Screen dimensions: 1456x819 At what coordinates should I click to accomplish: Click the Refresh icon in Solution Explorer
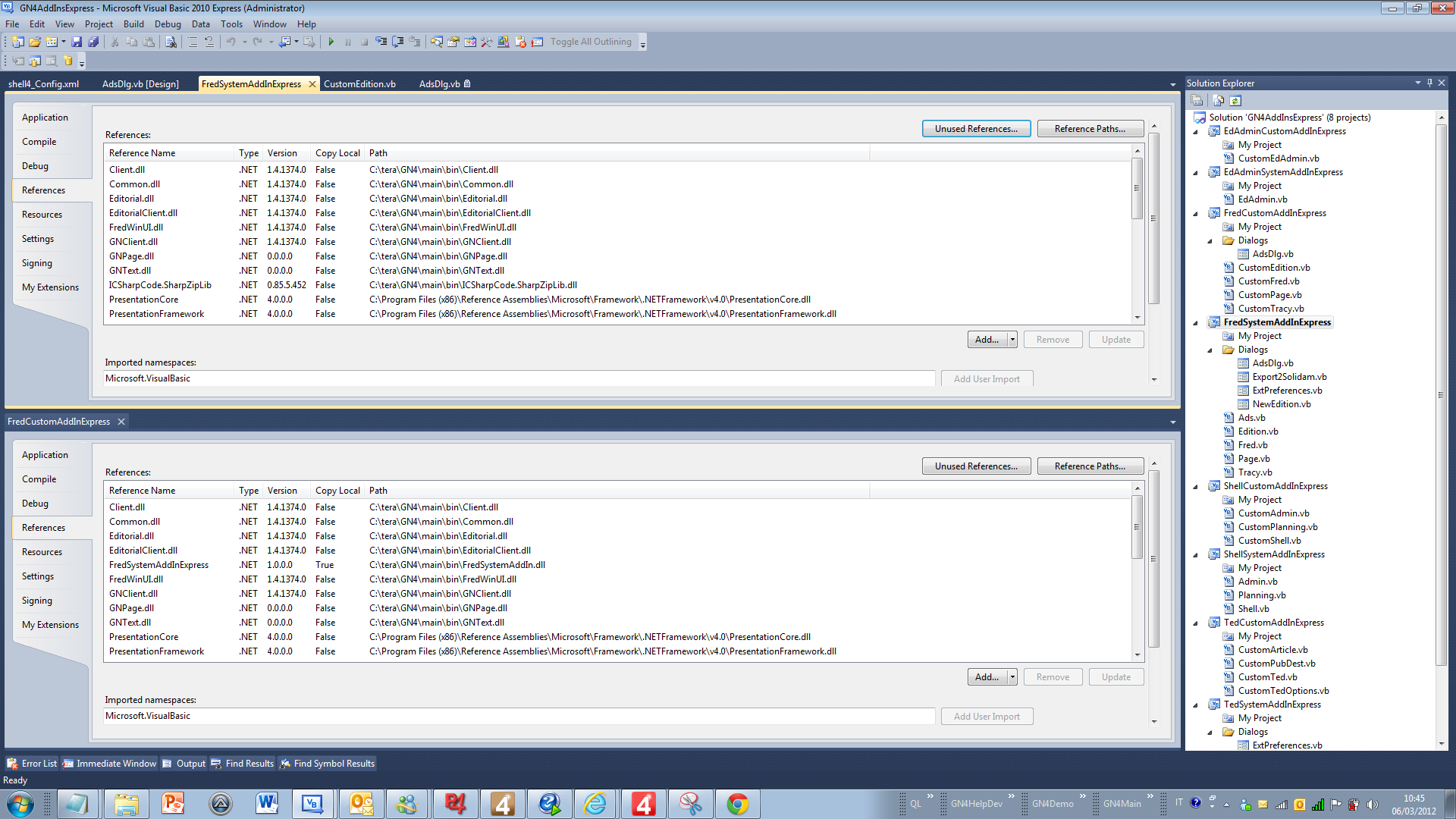coord(1235,100)
